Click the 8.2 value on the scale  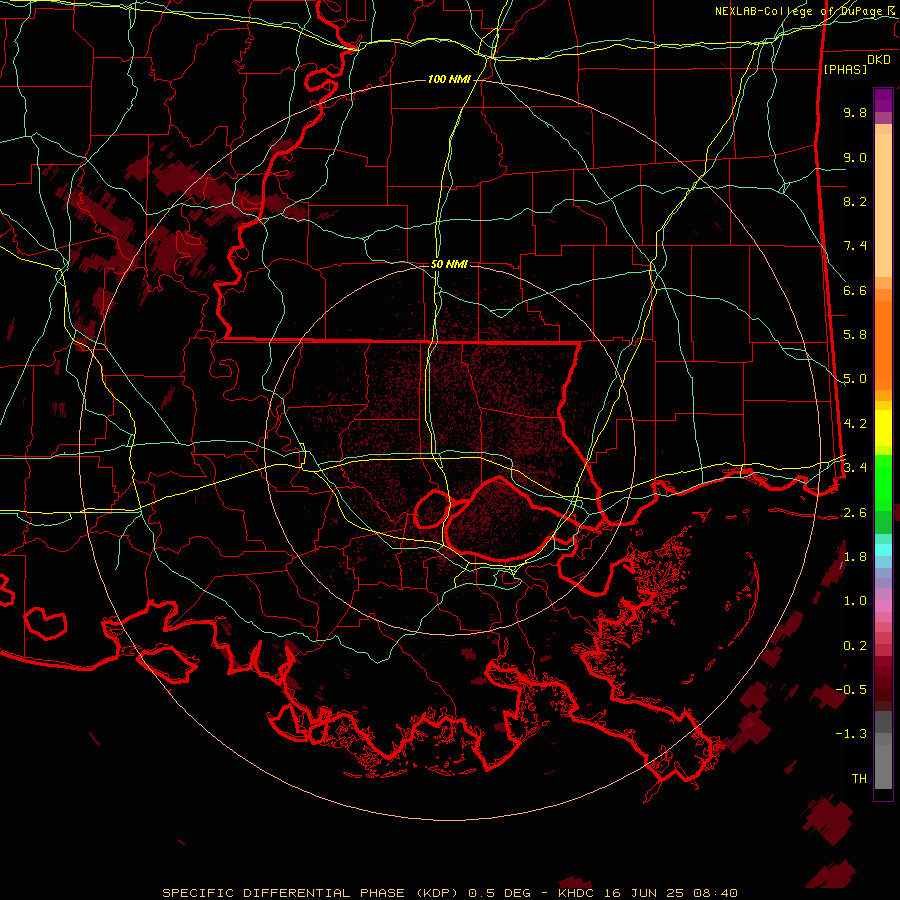(855, 201)
